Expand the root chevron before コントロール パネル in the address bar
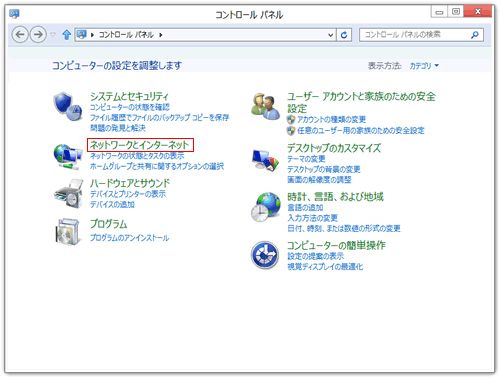This screenshot has width=500, height=378. coord(92,35)
